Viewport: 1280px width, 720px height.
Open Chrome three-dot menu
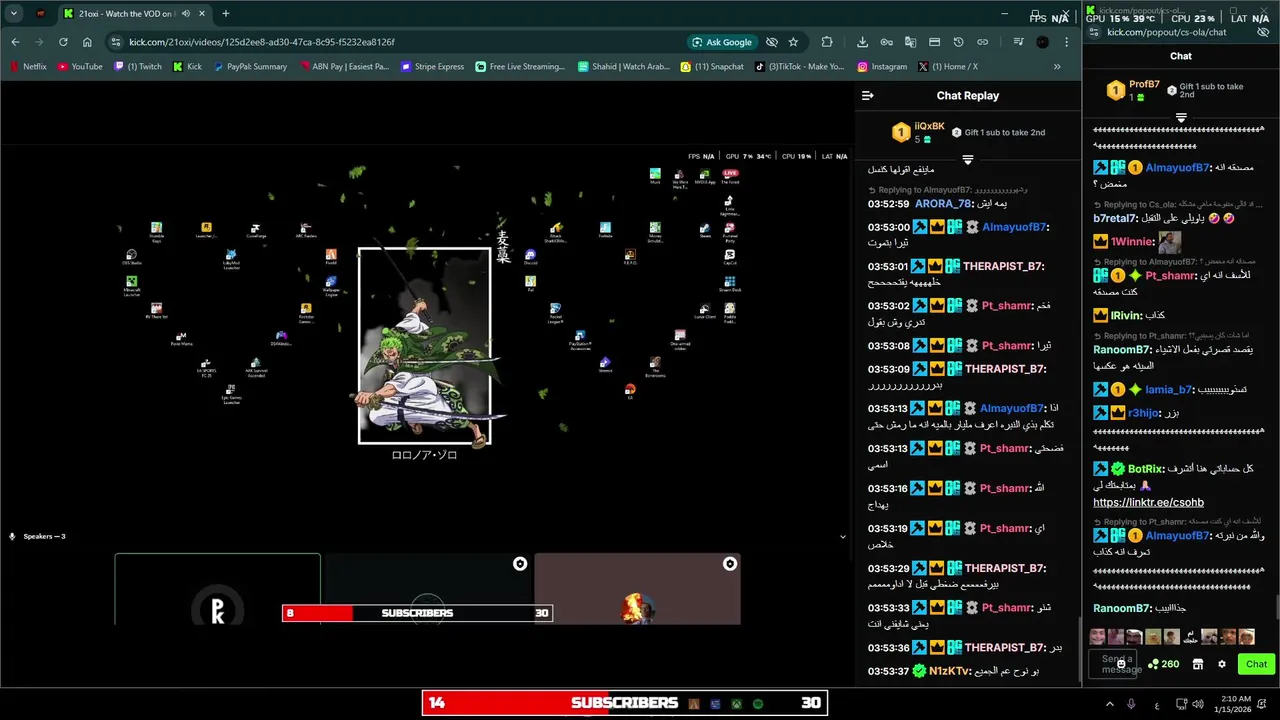1067,42
